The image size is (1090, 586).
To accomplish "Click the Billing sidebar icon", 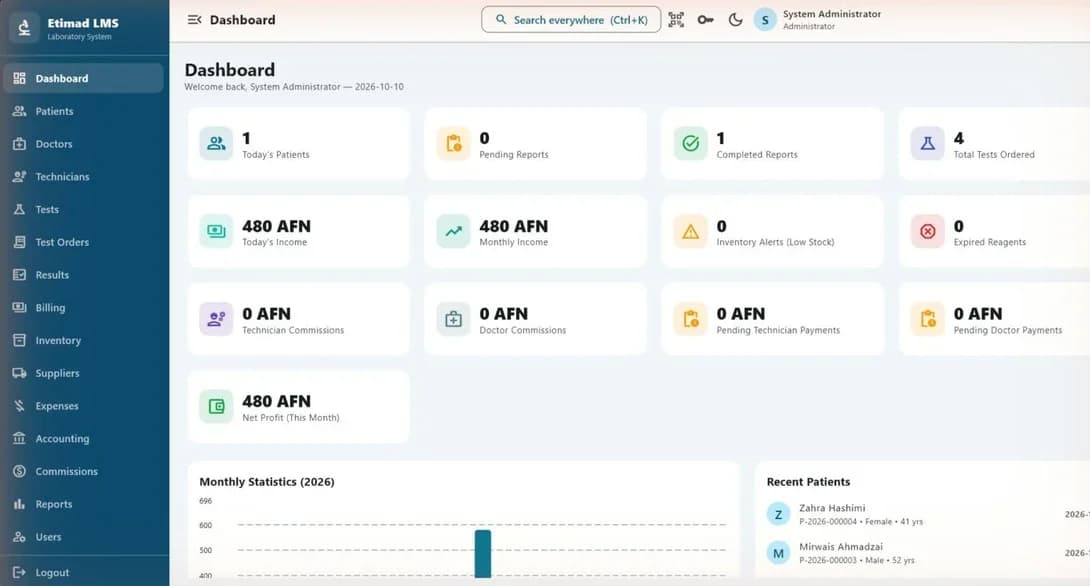I will [19, 307].
